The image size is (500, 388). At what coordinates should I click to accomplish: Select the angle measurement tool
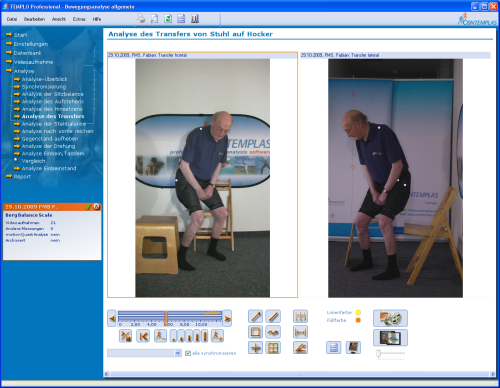point(300,348)
